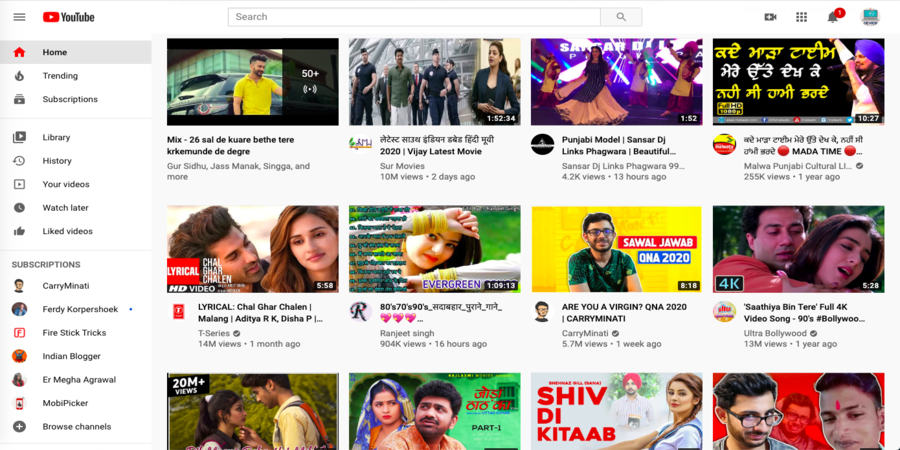This screenshot has height=450, width=900.
Task: Open 'Saathiya Bin Tere' Full 4K title
Action: click(804, 313)
